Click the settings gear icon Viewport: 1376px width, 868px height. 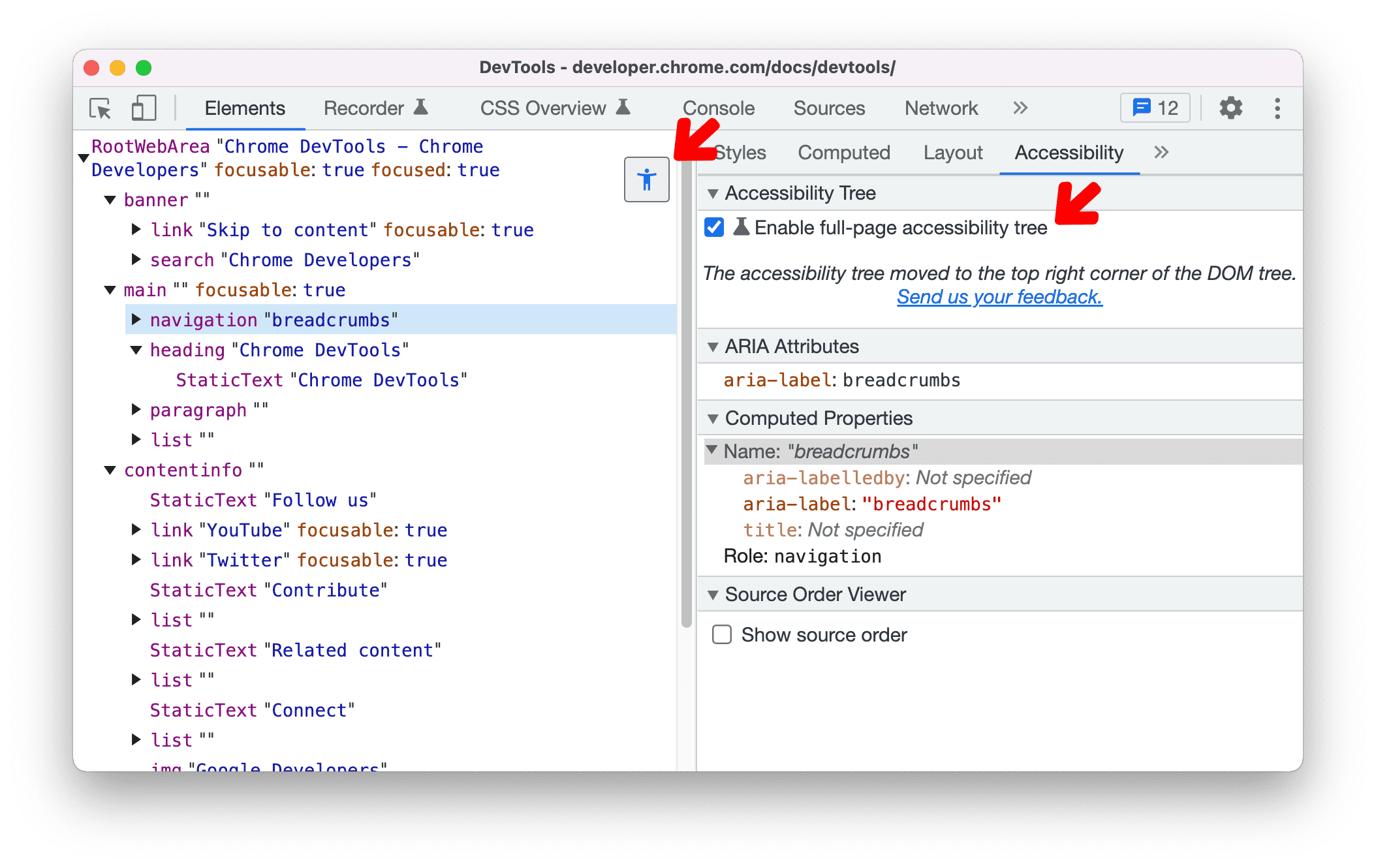click(1227, 109)
